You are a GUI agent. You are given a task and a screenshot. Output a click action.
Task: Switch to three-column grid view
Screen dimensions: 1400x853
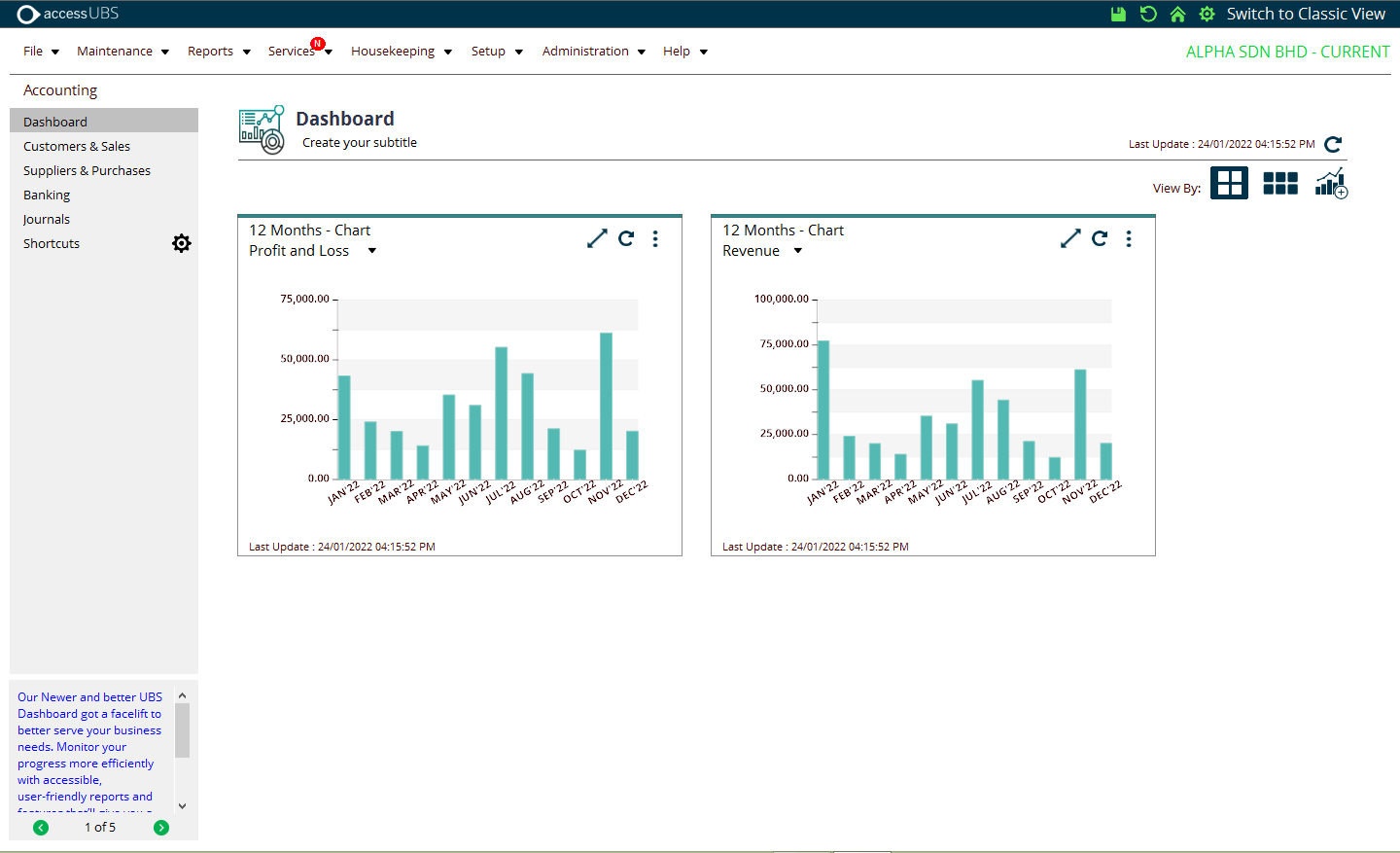[1280, 183]
